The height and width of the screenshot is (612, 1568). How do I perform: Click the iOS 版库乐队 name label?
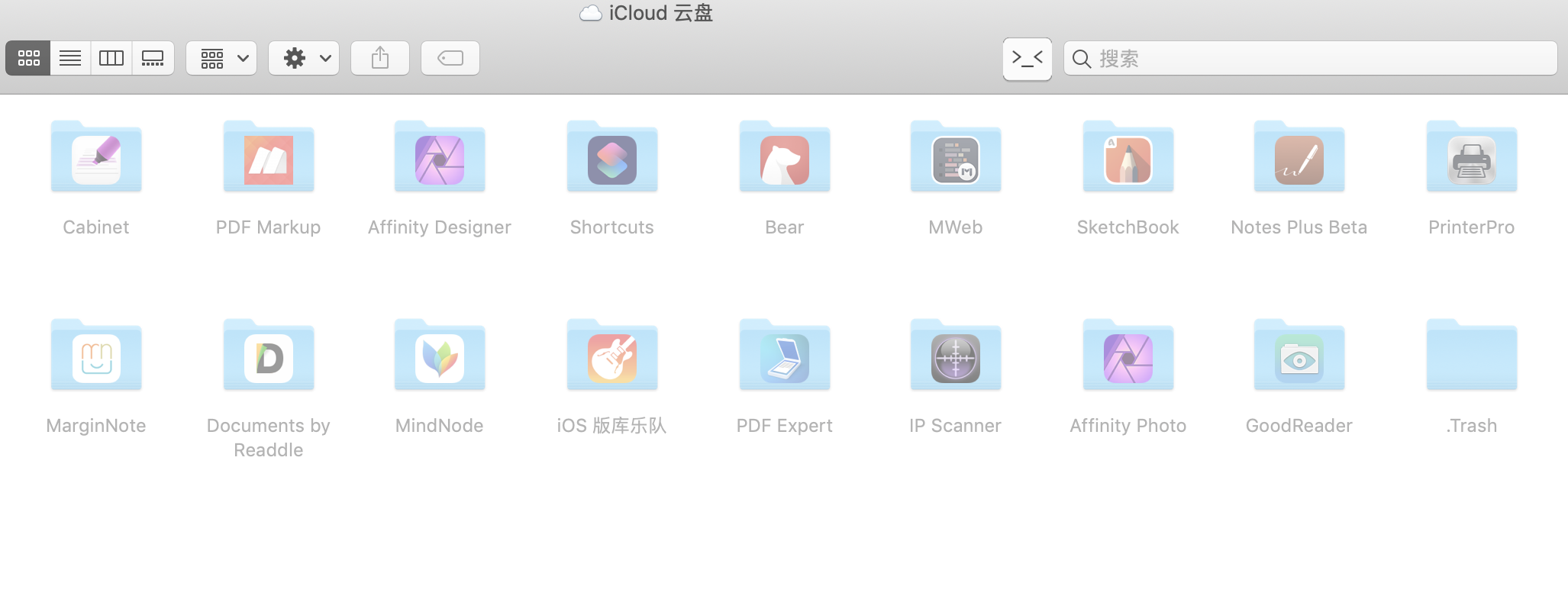[612, 426]
